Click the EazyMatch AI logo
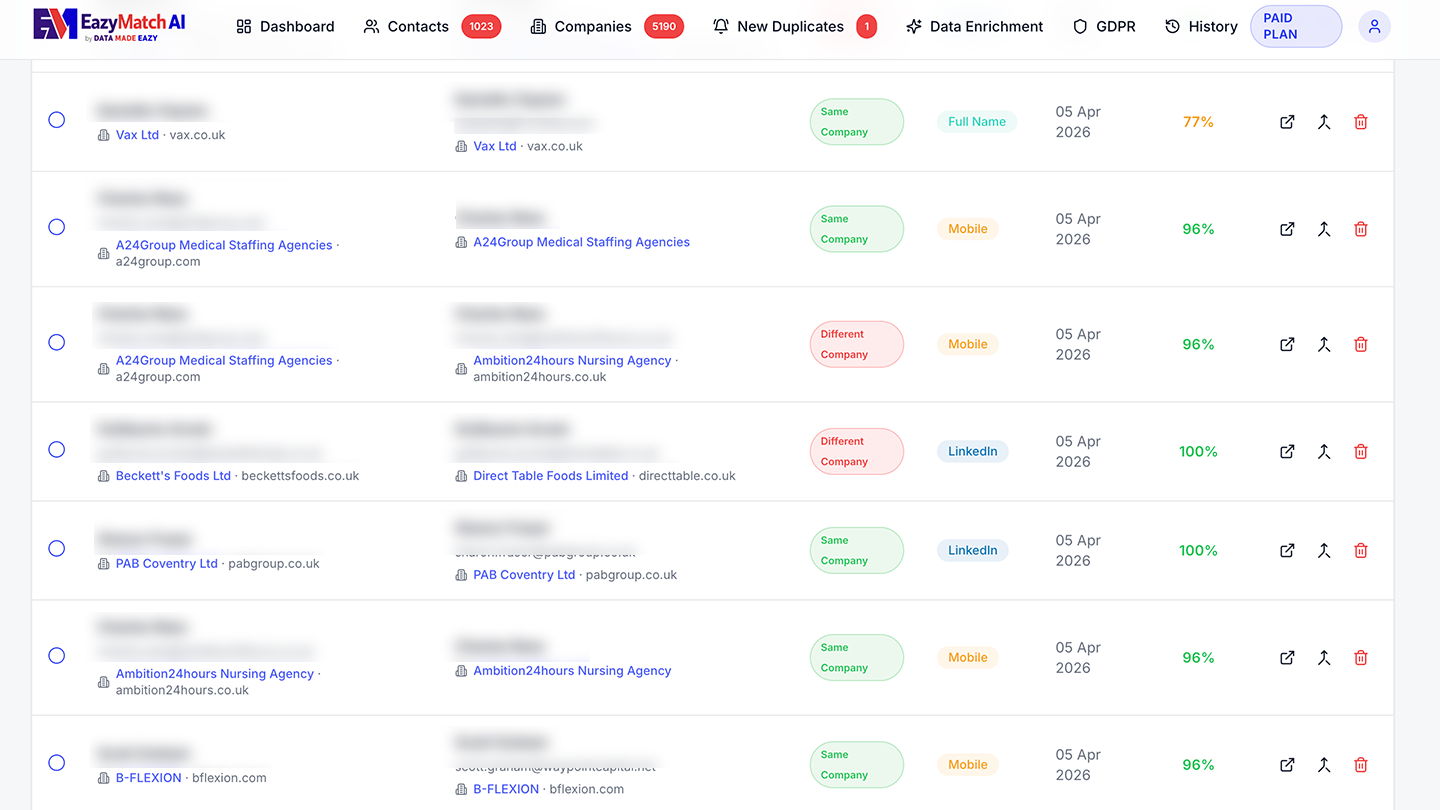 109,25
